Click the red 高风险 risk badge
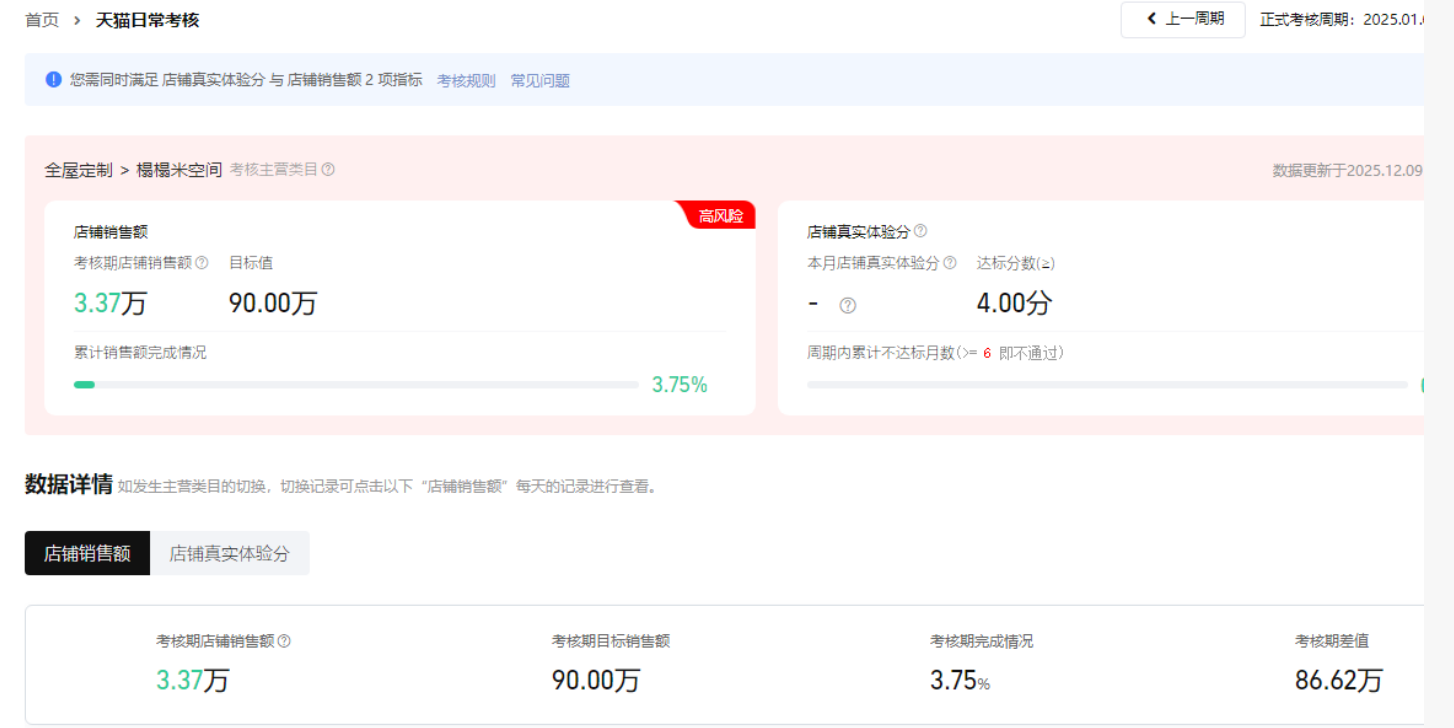The image size is (1454, 728). click(x=720, y=216)
